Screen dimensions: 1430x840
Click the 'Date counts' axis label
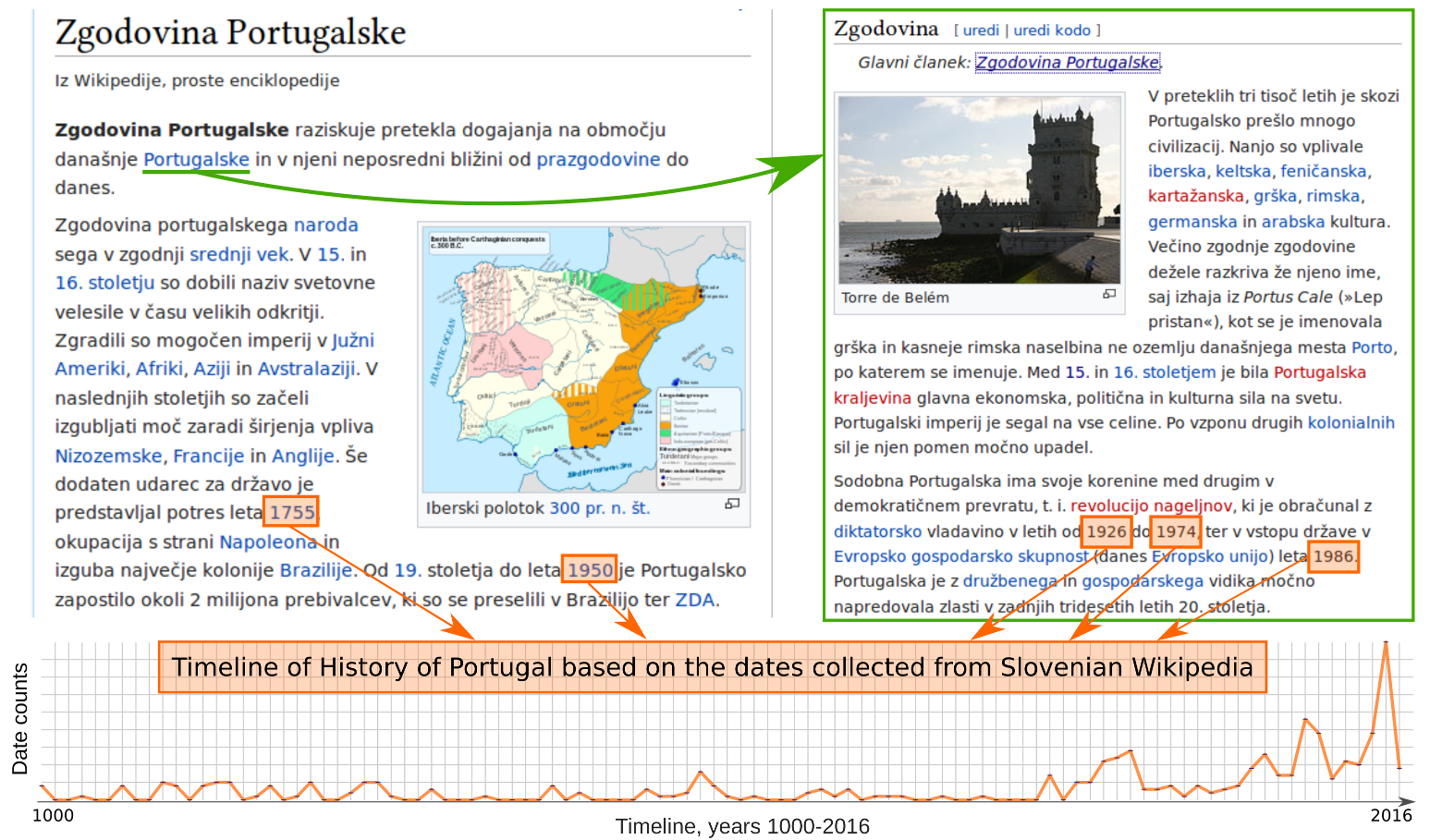pos(20,719)
